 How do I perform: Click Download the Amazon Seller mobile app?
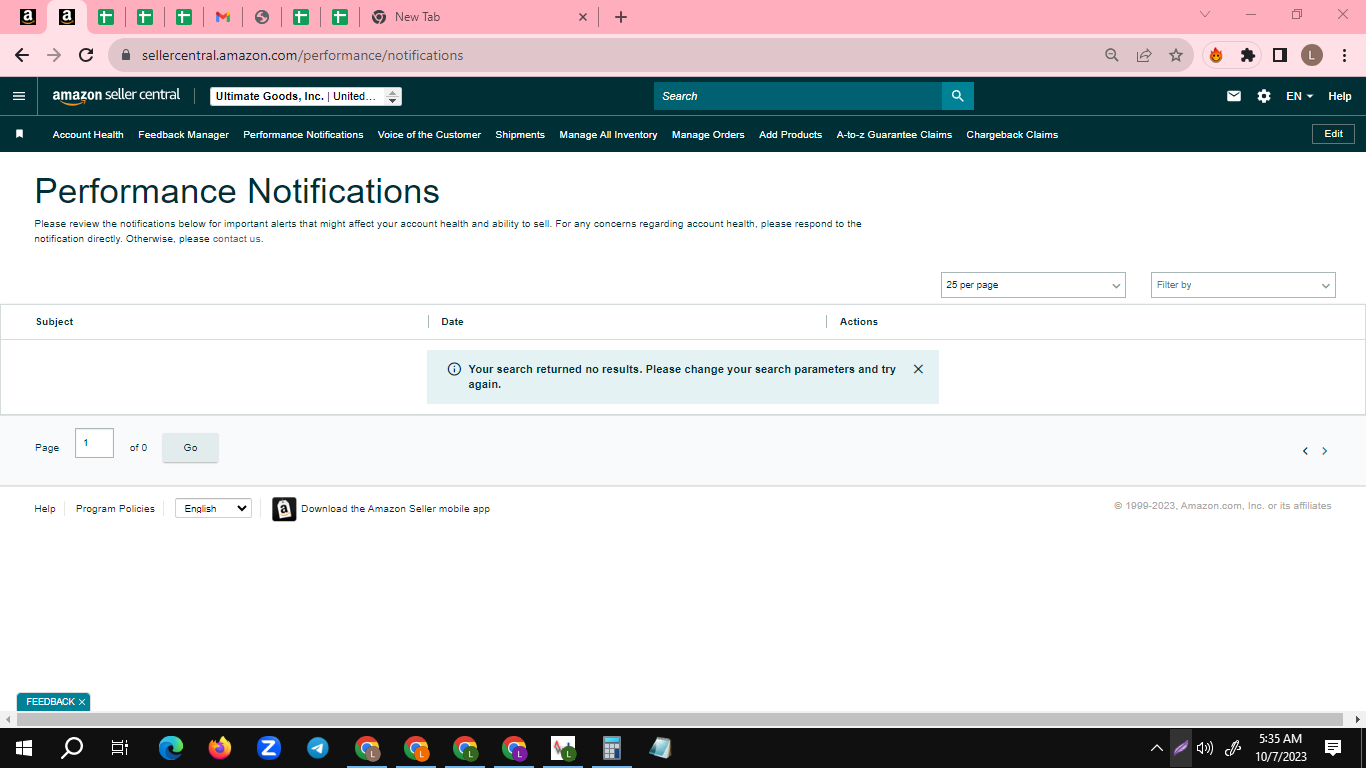395,509
